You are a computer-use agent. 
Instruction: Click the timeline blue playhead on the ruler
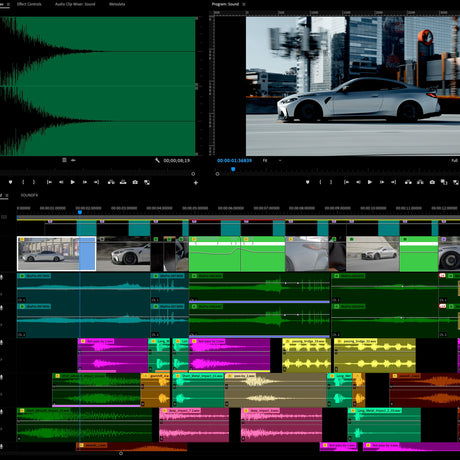click(80, 212)
